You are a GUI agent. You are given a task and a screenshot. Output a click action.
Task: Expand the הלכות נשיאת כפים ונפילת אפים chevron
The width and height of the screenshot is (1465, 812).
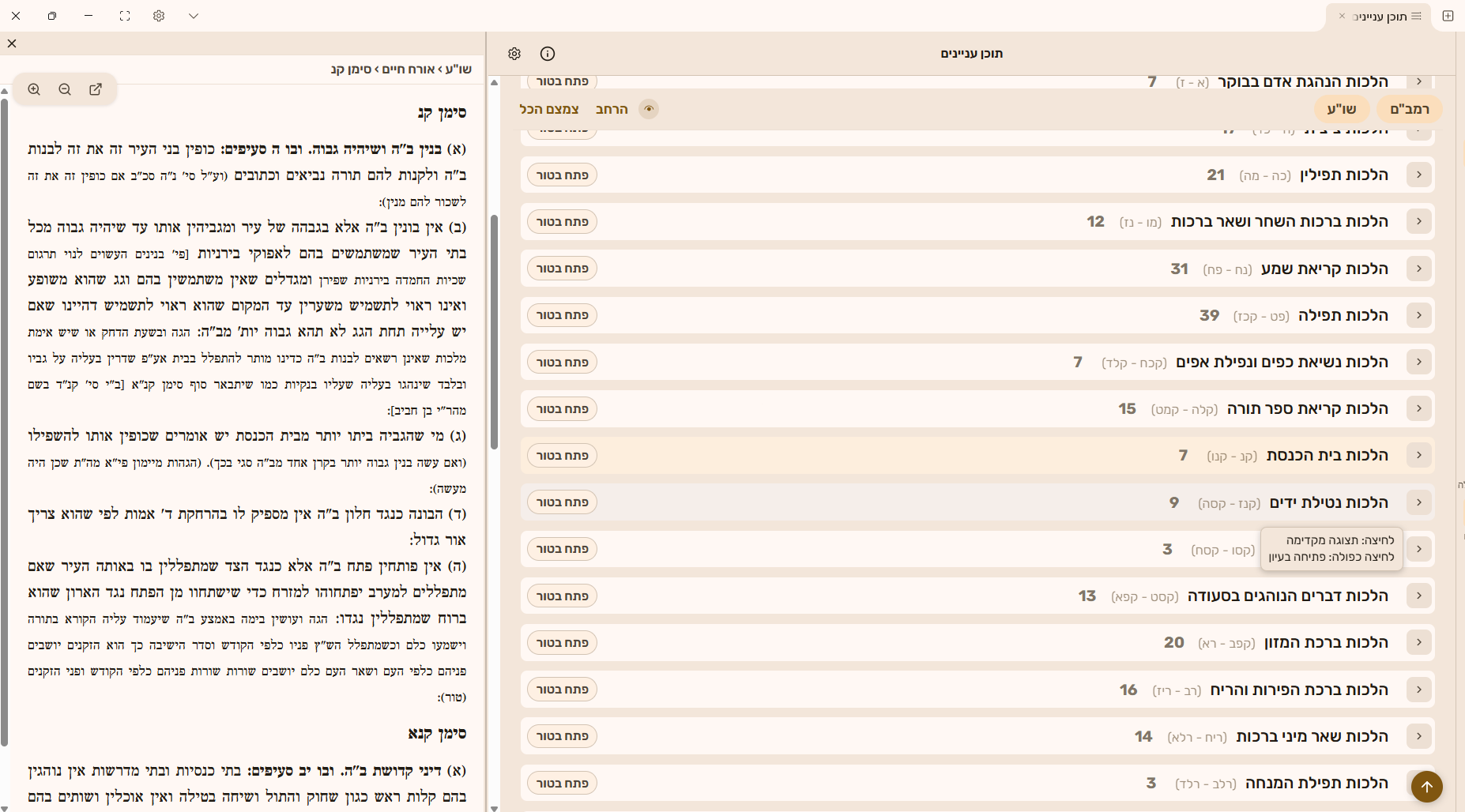[x=1419, y=362]
